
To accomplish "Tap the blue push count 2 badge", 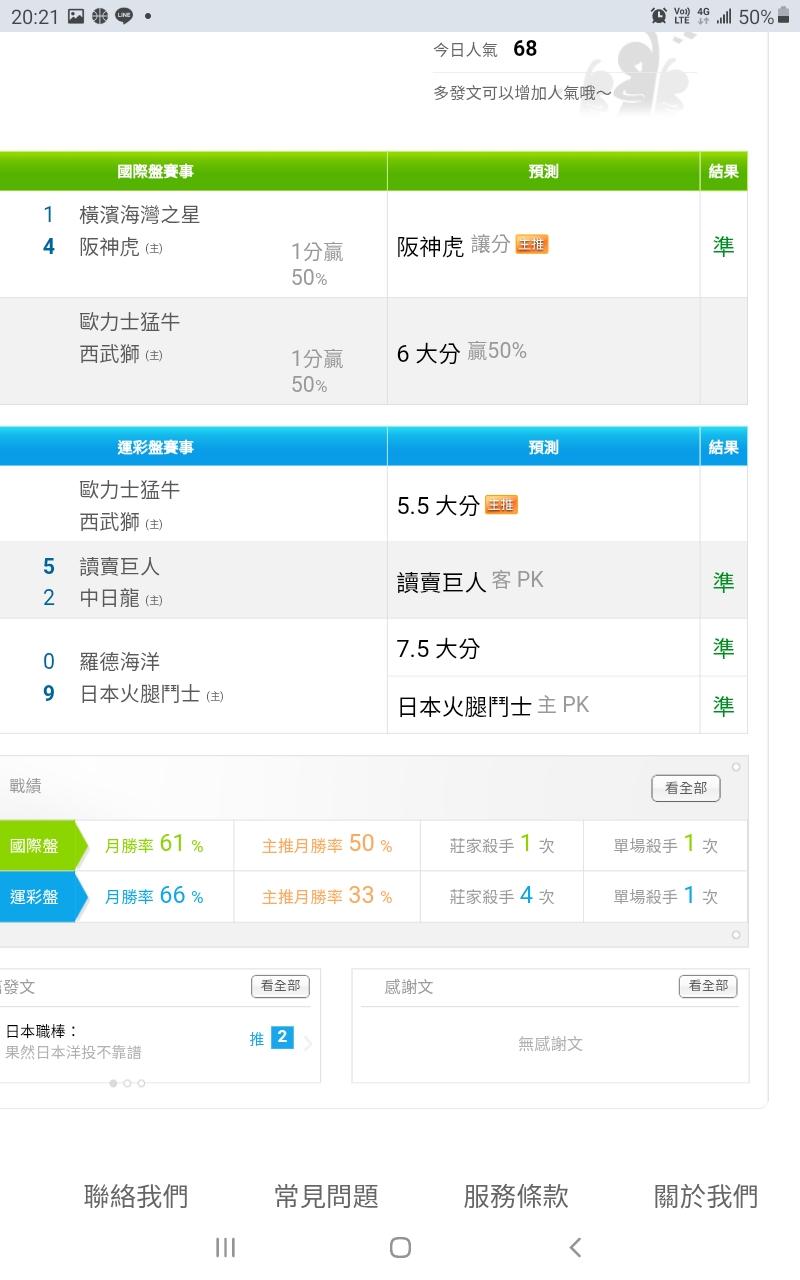I will click(x=282, y=1038).
